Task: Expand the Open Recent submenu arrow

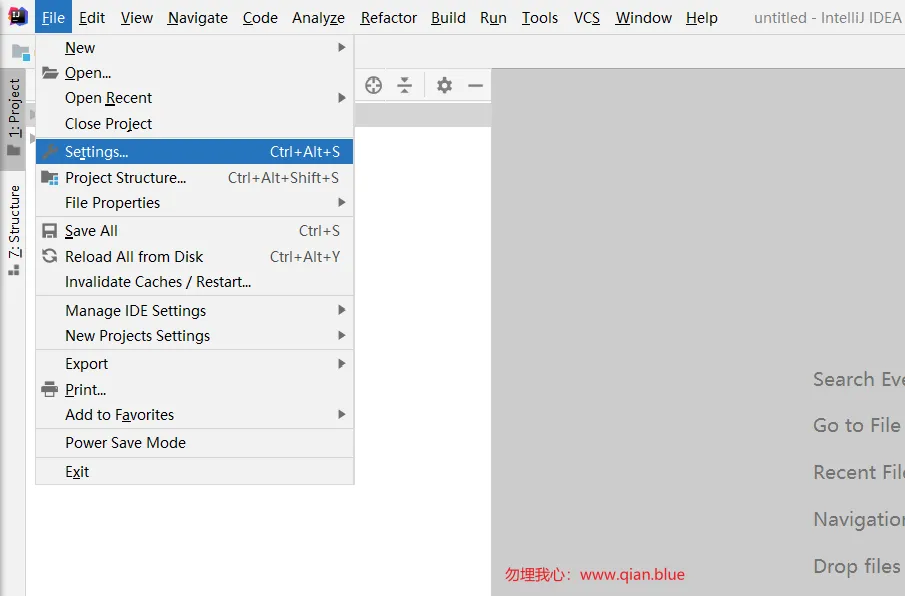Action: tap(342, 98)
